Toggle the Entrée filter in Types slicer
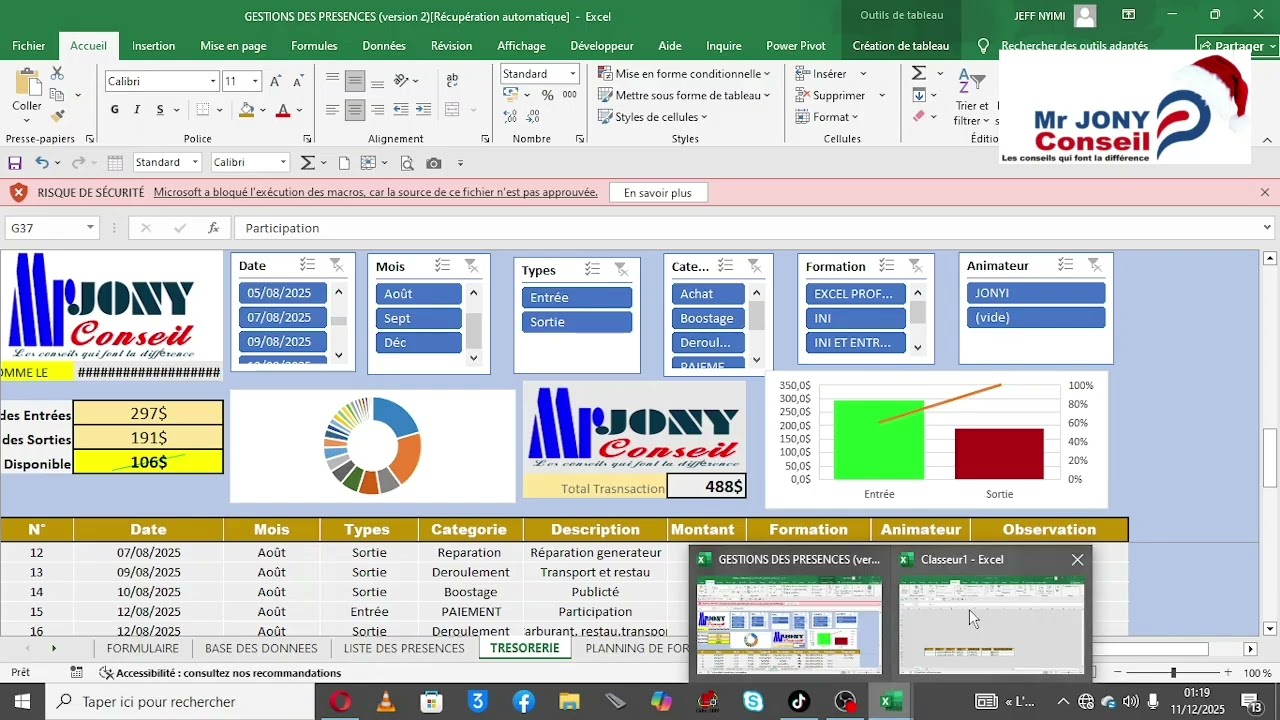This screenshot has height=720, width=1280. [x=577, y=298]
